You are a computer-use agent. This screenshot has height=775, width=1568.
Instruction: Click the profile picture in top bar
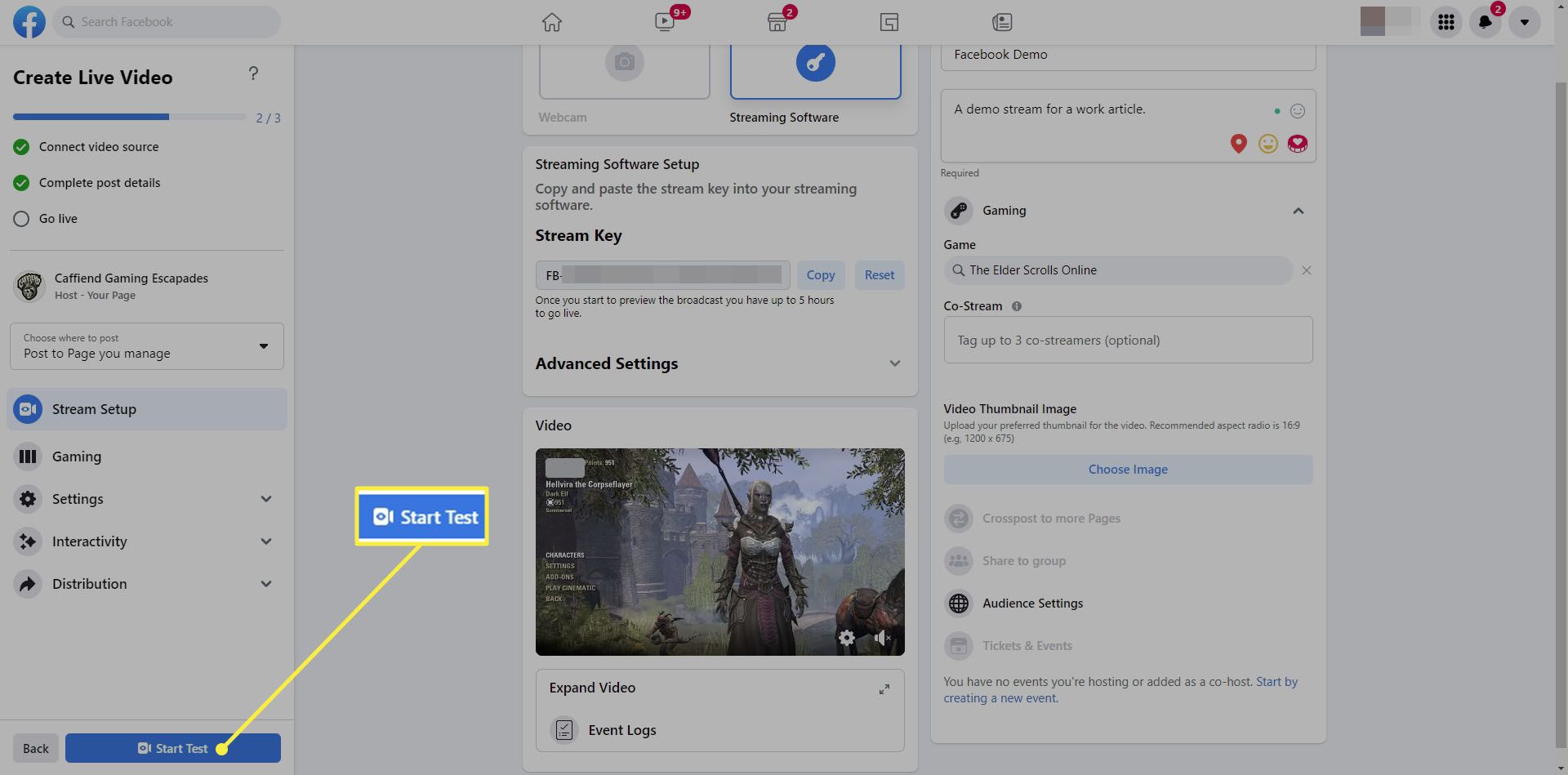1373,22
